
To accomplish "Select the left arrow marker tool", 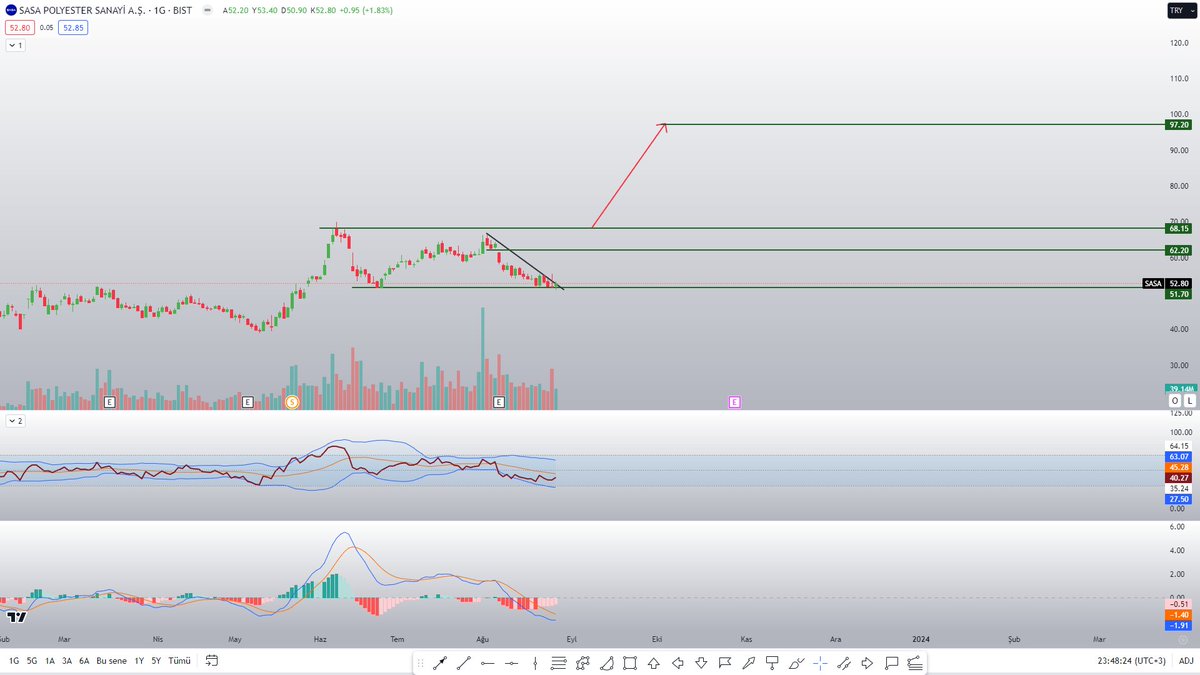I will [x=678, y=662].
